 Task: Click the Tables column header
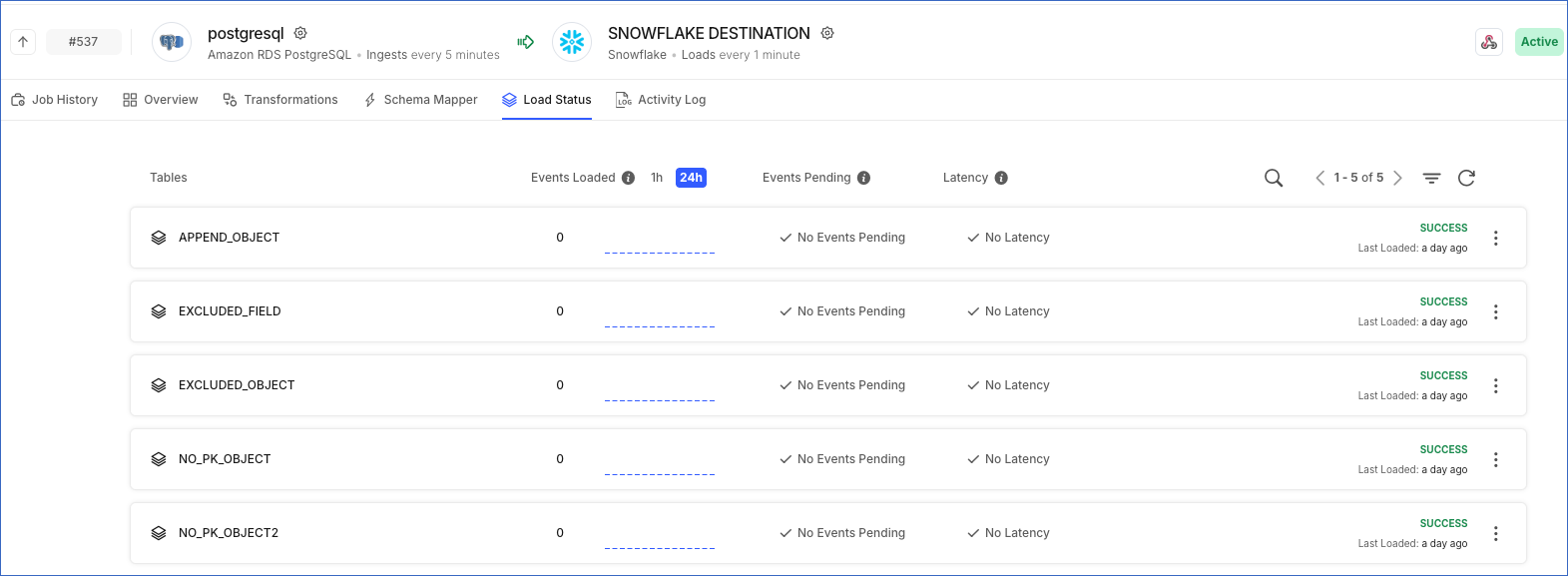[169, 178]
